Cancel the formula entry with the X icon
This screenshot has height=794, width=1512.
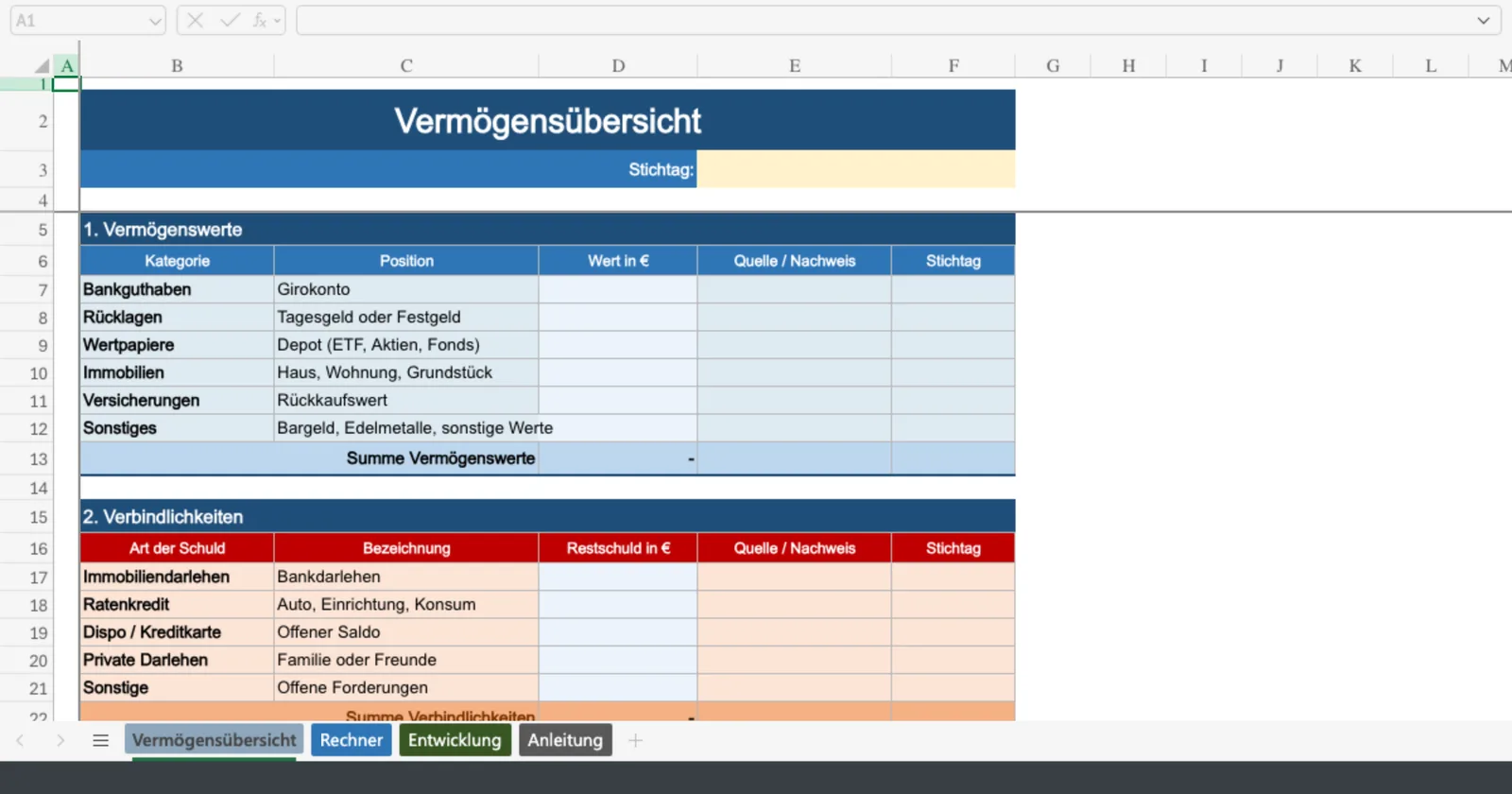click(x=196, y=20)
